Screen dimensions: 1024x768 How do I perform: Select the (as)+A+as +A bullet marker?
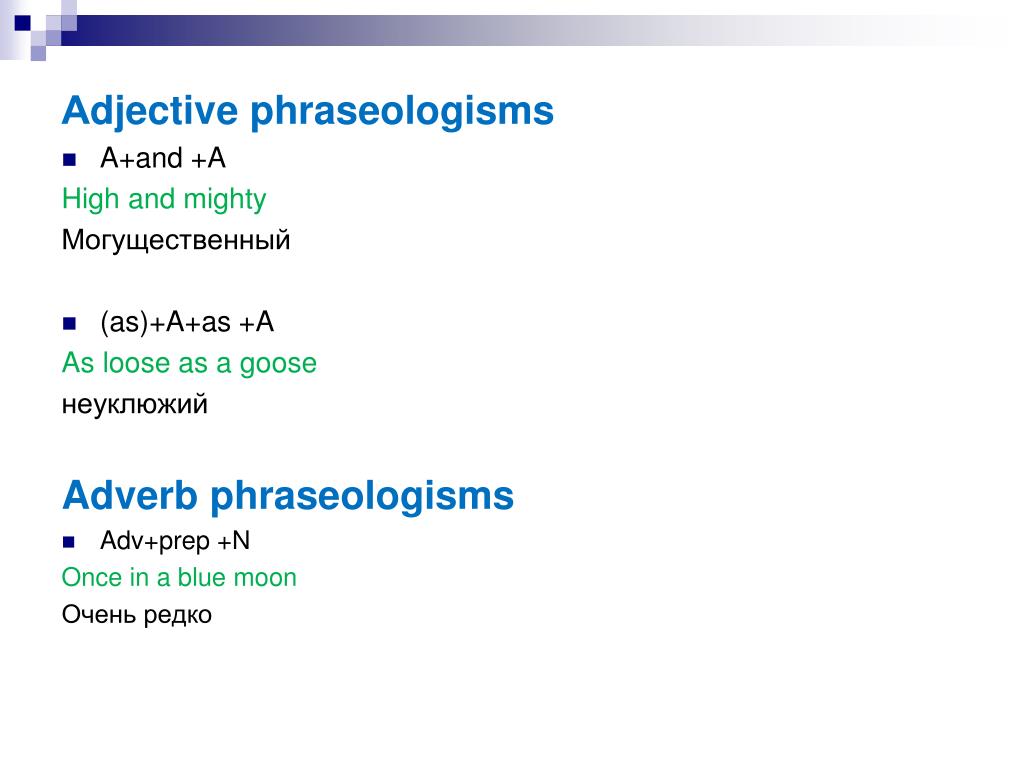click(69, 323)
